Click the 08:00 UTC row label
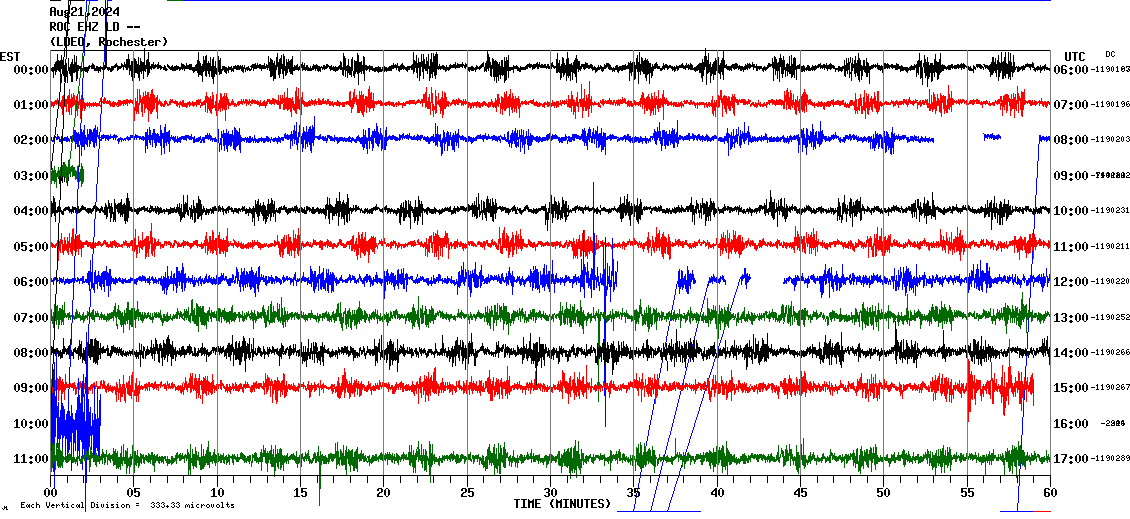 pos(1074,140)
